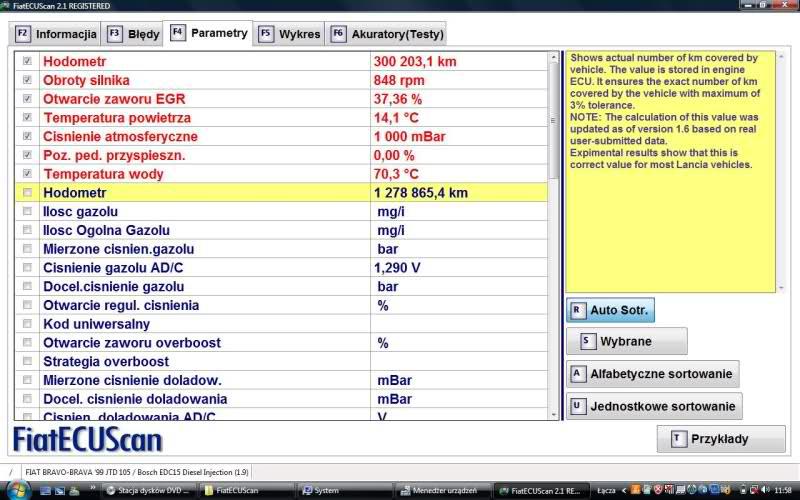Select Strategia overboost row name
Viewport: 800px width, 500px height.
pyautogui.click(x=106, y=362)
